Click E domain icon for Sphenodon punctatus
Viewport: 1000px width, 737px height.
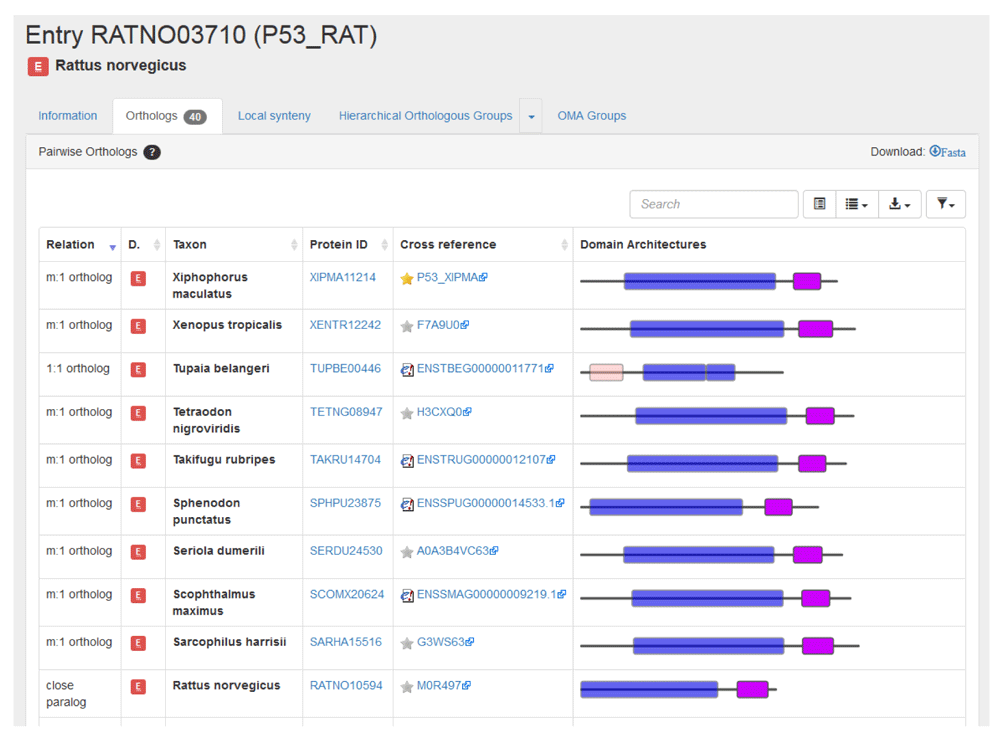pyautogui.click(x=138, y=504)
